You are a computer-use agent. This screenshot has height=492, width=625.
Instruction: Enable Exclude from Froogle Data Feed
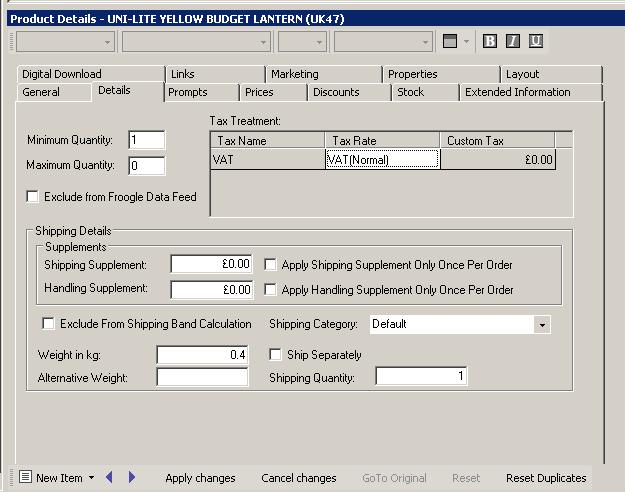pyautogui.click(x=33, y=197)
